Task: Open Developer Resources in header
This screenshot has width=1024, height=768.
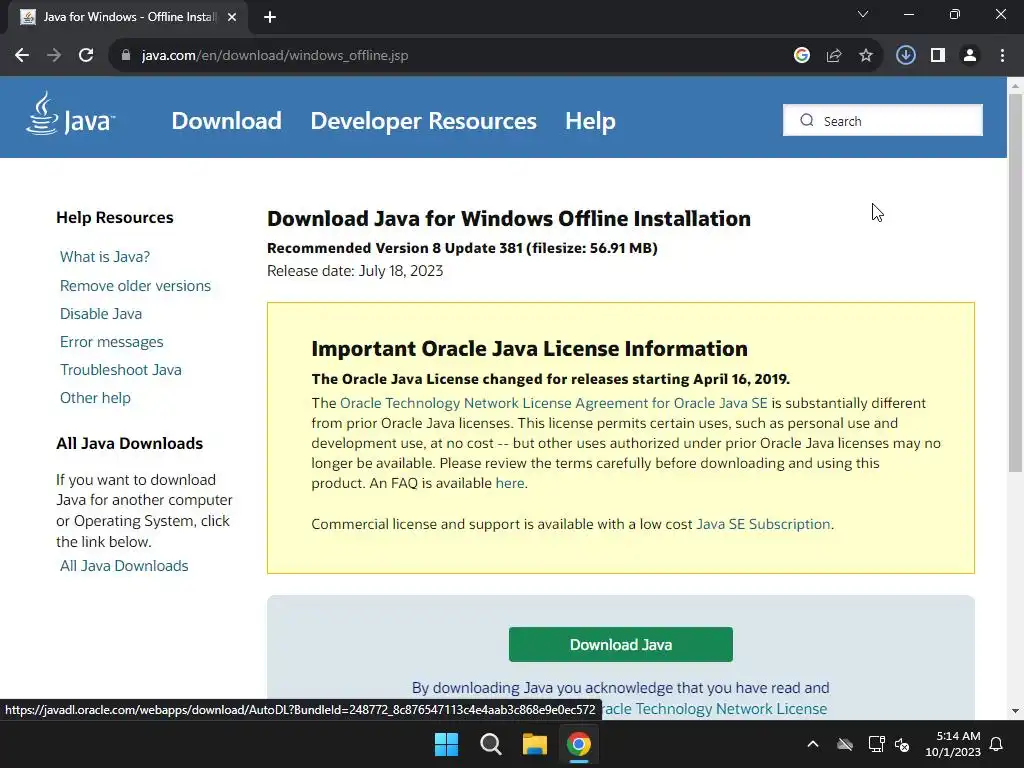Action: point(423,121)
